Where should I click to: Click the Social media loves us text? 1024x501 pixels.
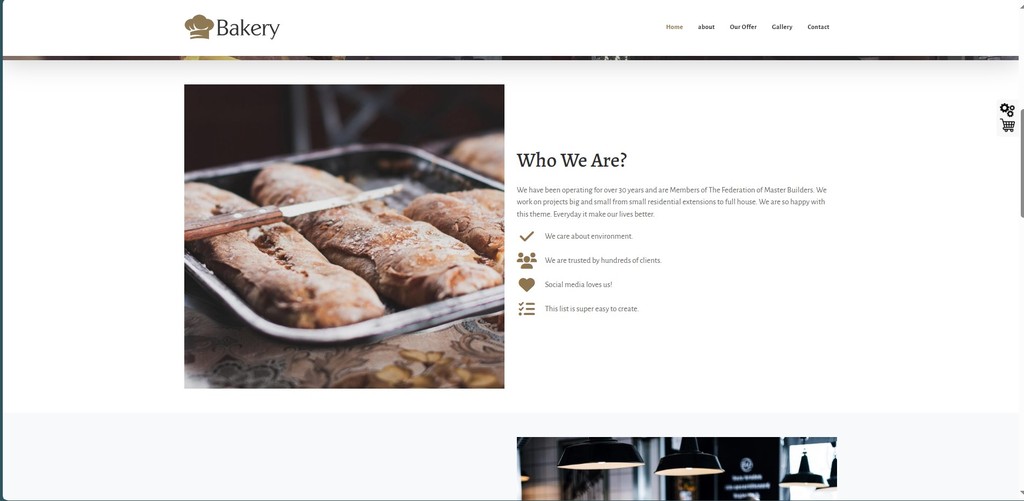coord(578,285)
